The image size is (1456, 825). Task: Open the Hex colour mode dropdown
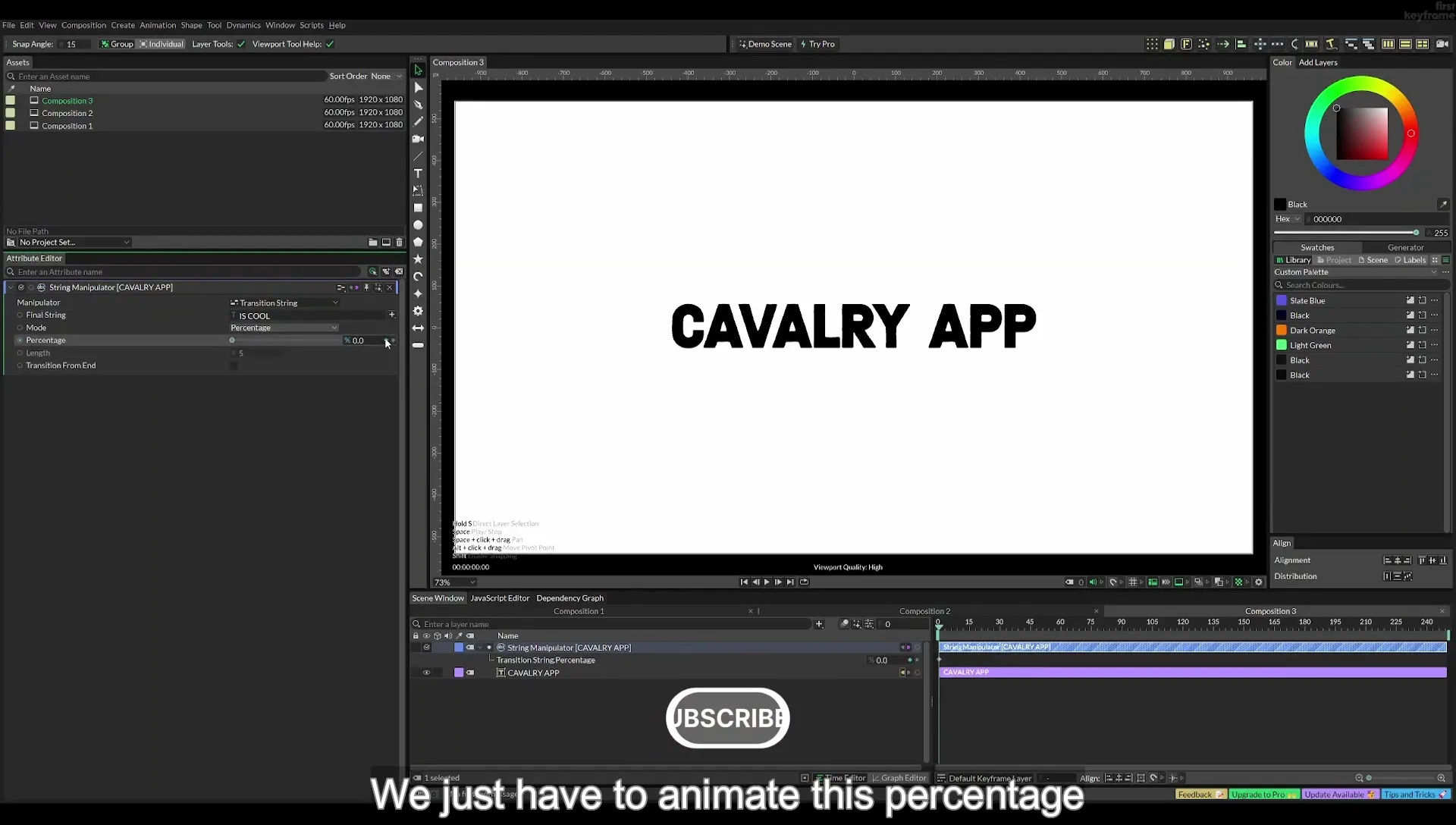click(1288, 219)
